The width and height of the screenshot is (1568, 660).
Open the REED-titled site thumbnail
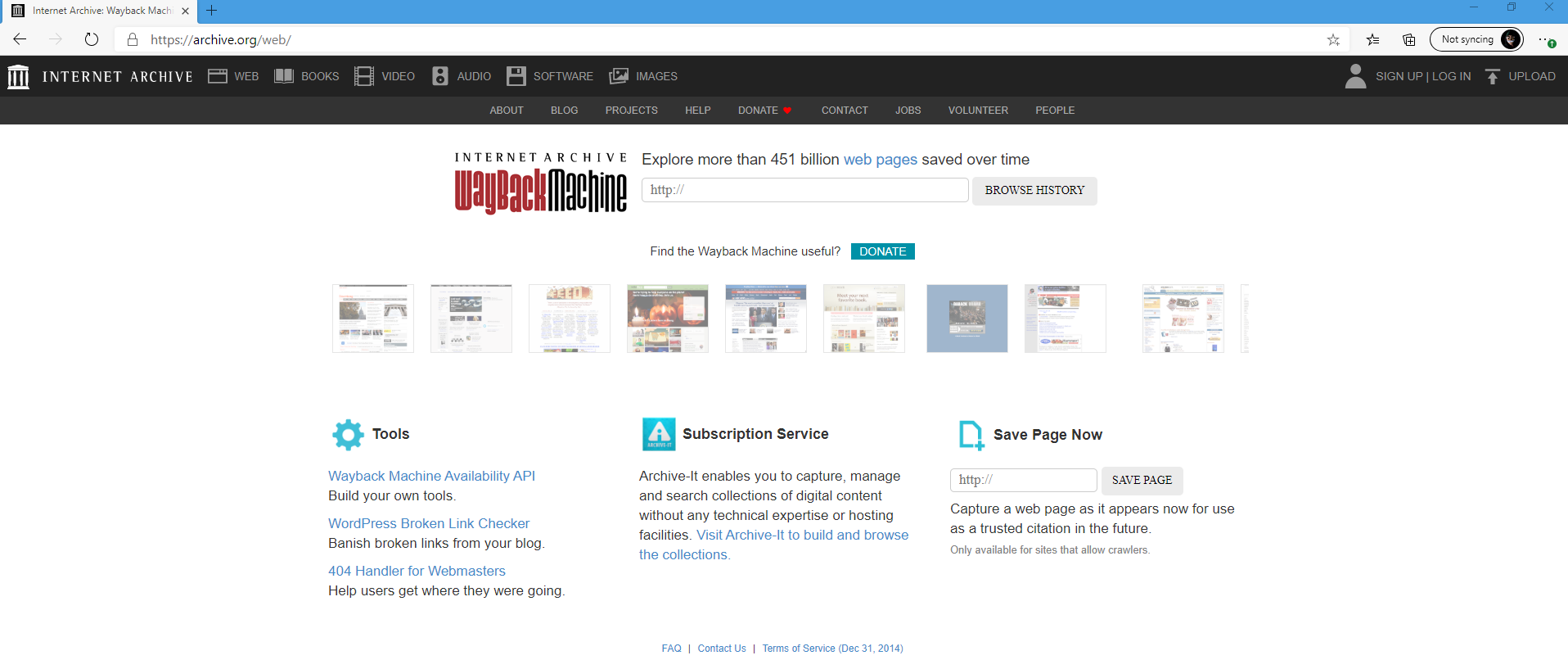pos(570,319)
